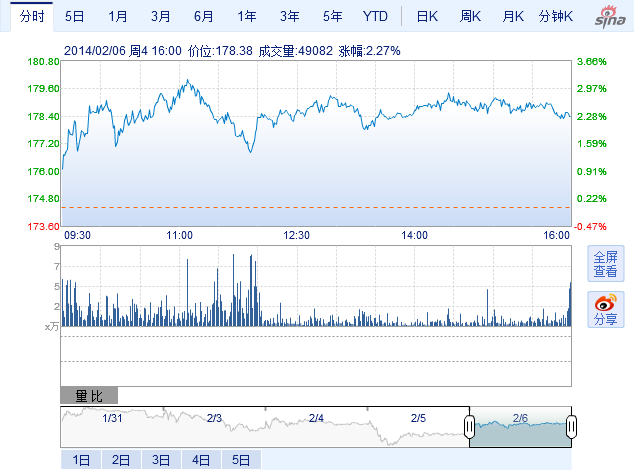Image resolution: width=636 pixels, height=470 pixels.
Task: Switch to the 3年 chart
Action: pyautogui.click(x=290, y=16)
